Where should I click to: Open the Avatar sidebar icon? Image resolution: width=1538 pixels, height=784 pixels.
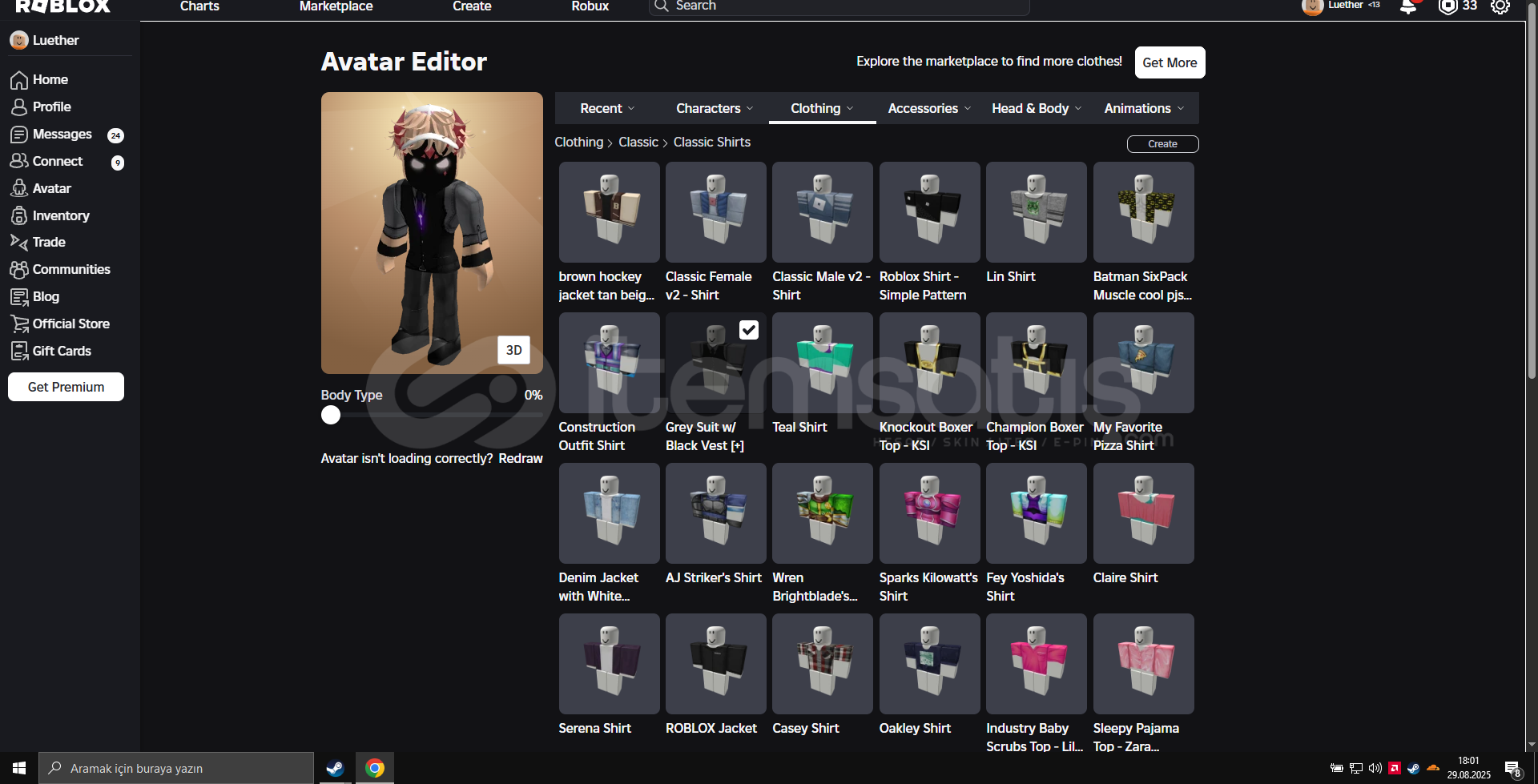pyautogui.click(x=19, y=188)
